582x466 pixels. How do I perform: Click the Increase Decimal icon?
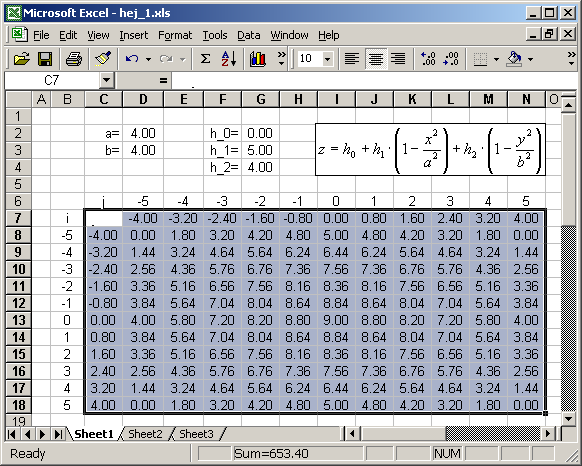point(428,59)
